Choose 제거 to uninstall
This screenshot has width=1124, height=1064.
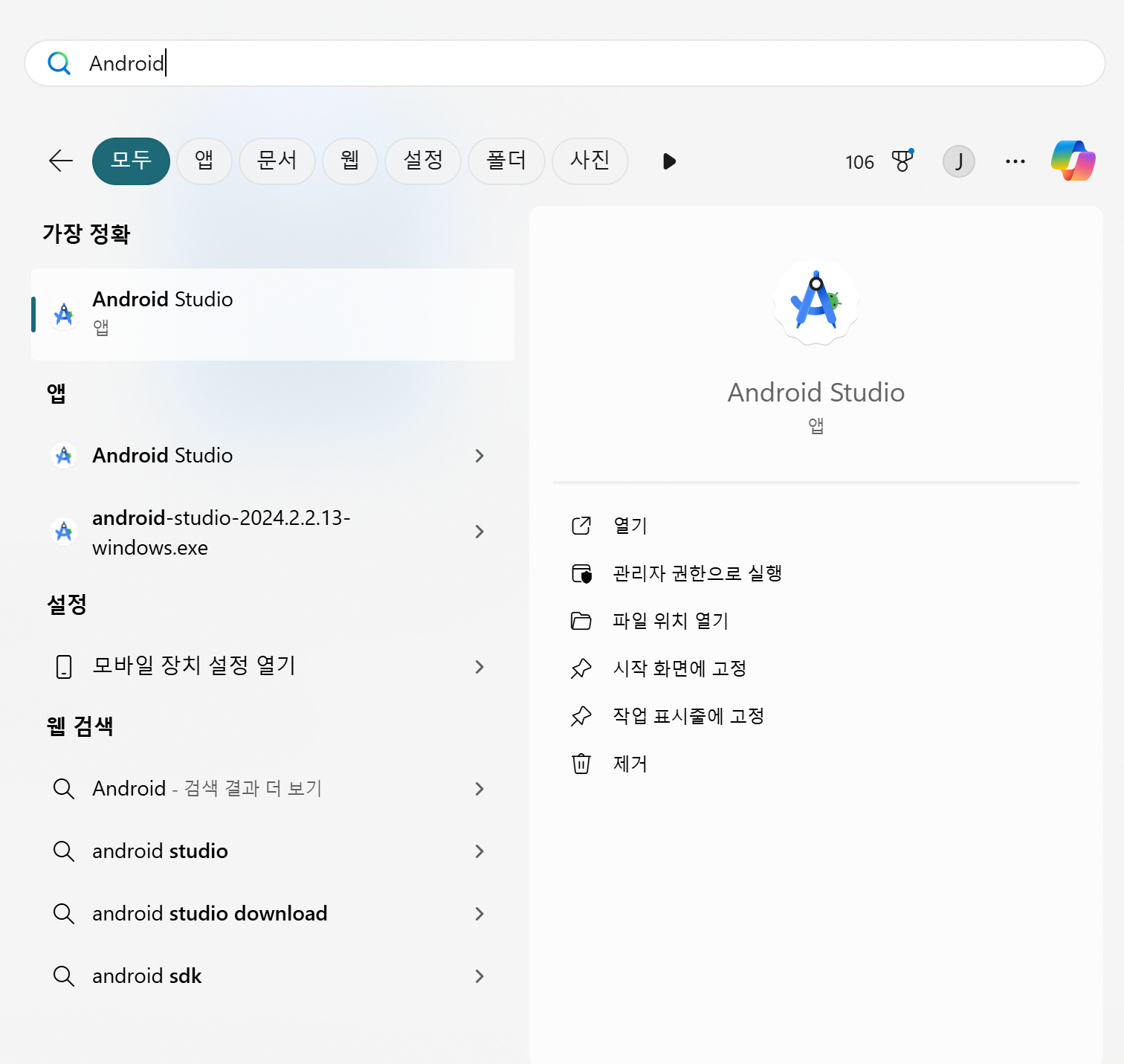pyautogui.click(x=630, y=764)
